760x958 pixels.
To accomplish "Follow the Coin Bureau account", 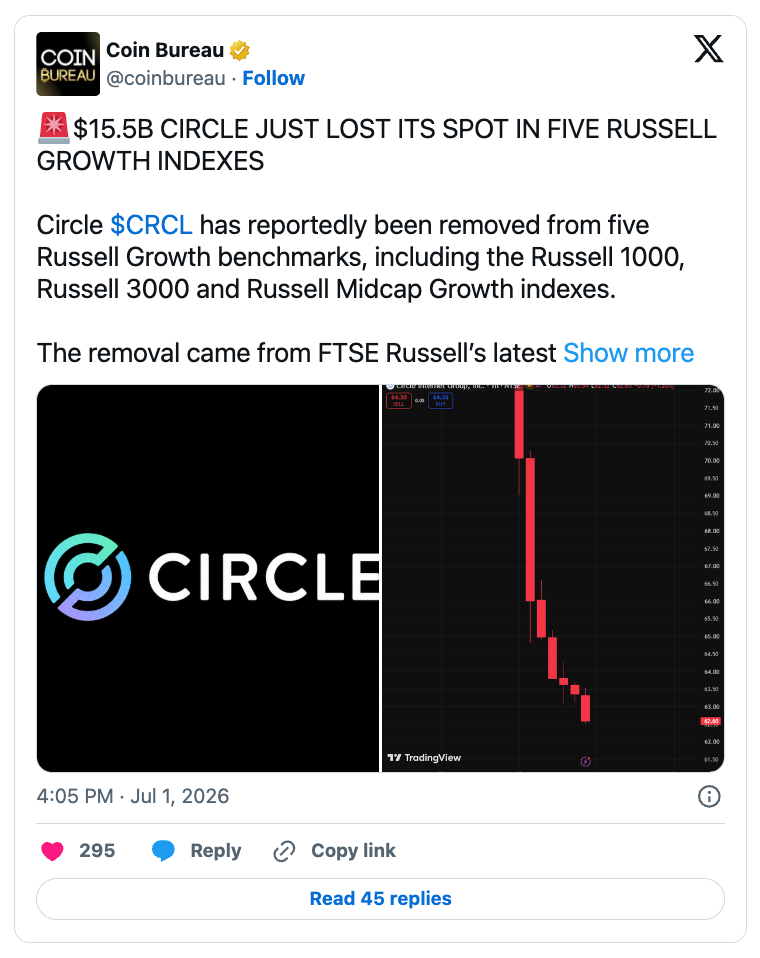I will pyautogui.click(x=274, y=78).
